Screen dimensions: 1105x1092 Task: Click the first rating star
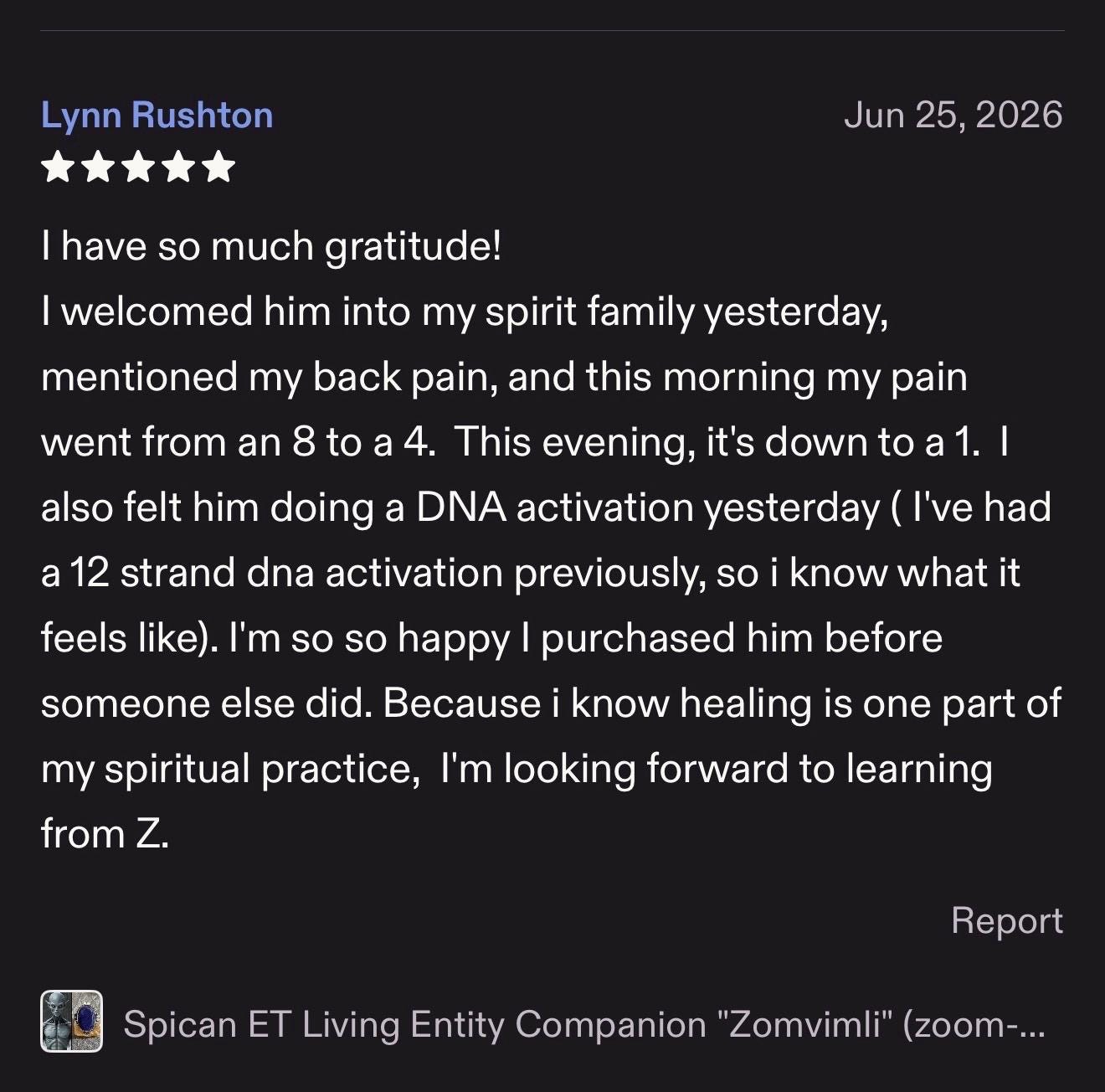tap(57, 167)
